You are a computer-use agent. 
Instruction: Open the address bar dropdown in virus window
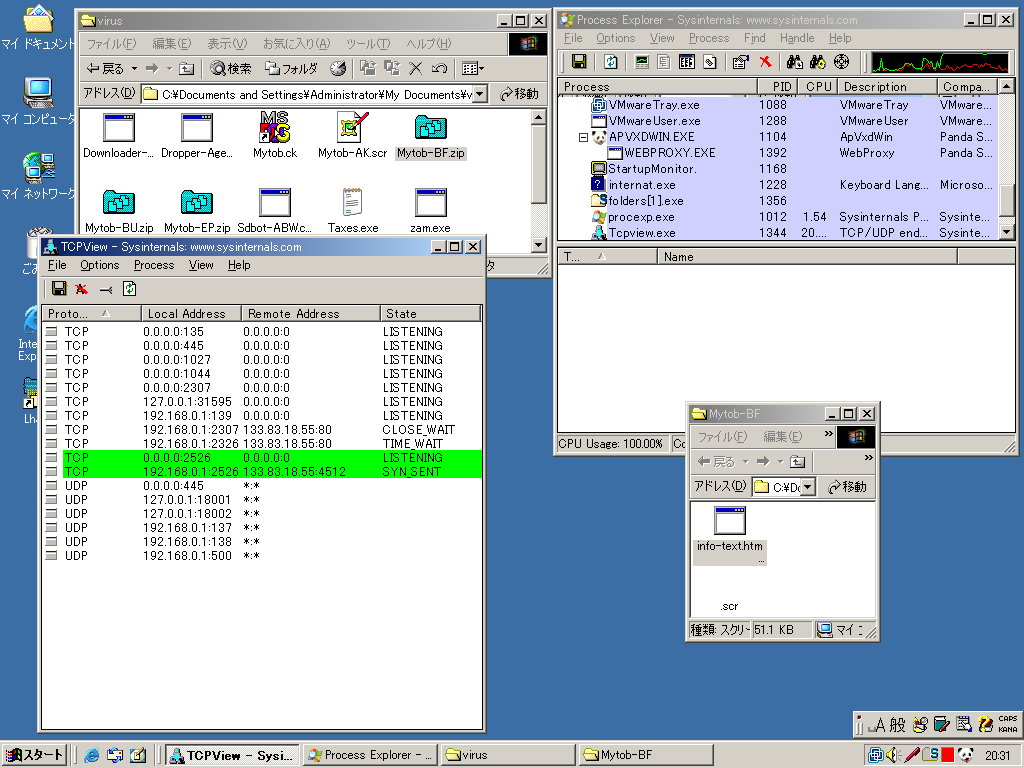coord(479,94)
